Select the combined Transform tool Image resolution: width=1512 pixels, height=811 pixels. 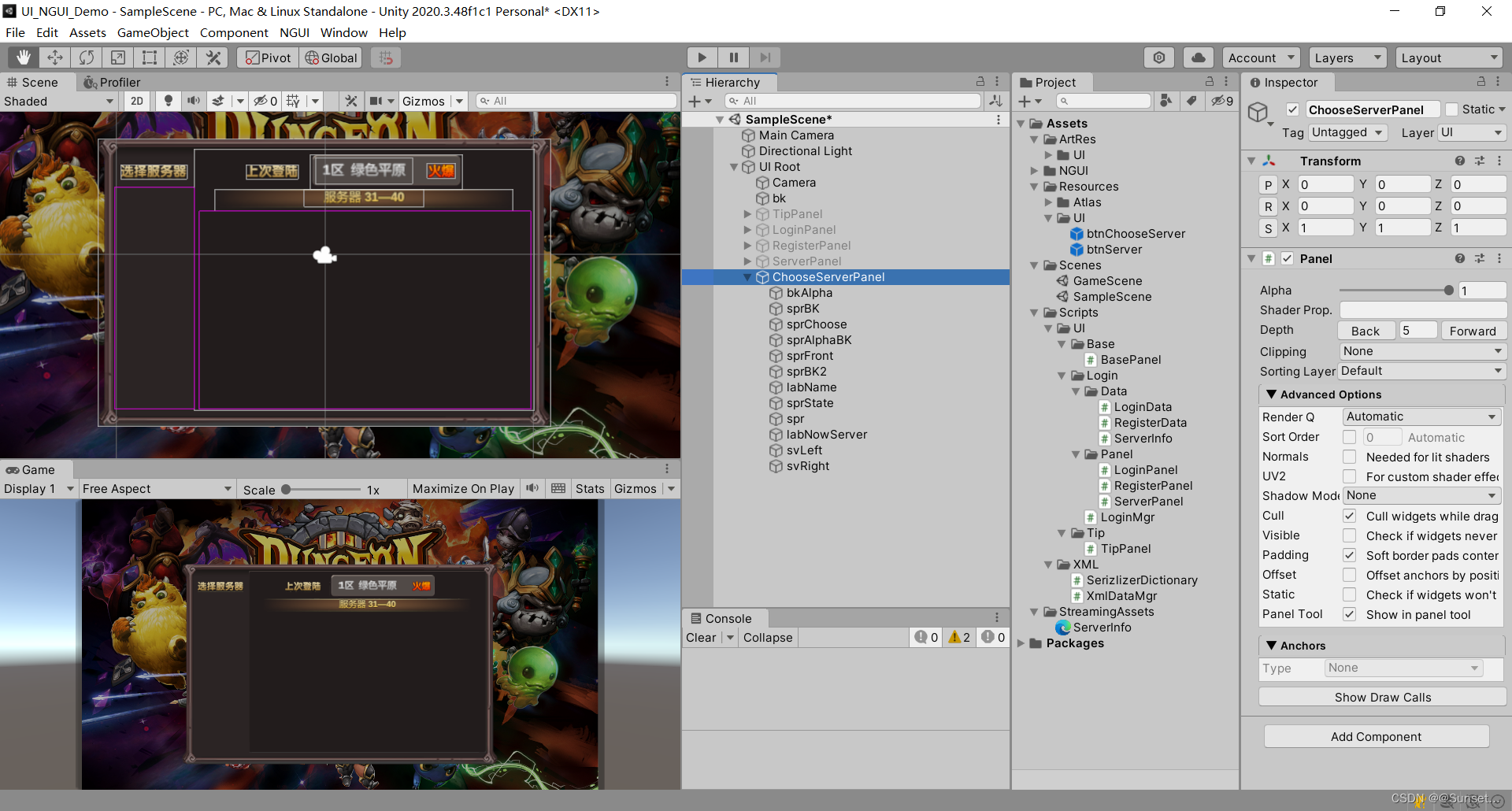point(181,57)
